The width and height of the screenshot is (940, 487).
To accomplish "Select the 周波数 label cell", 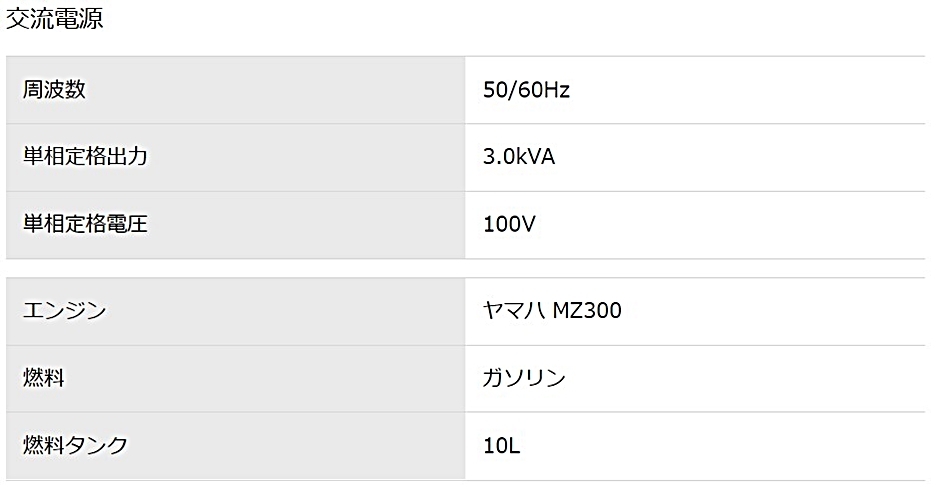I will tap(236, 90).
